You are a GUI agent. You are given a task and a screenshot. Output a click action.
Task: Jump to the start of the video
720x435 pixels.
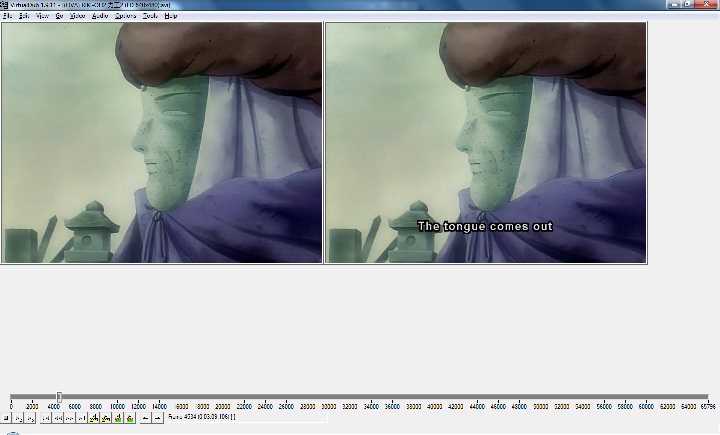[46, 418]
